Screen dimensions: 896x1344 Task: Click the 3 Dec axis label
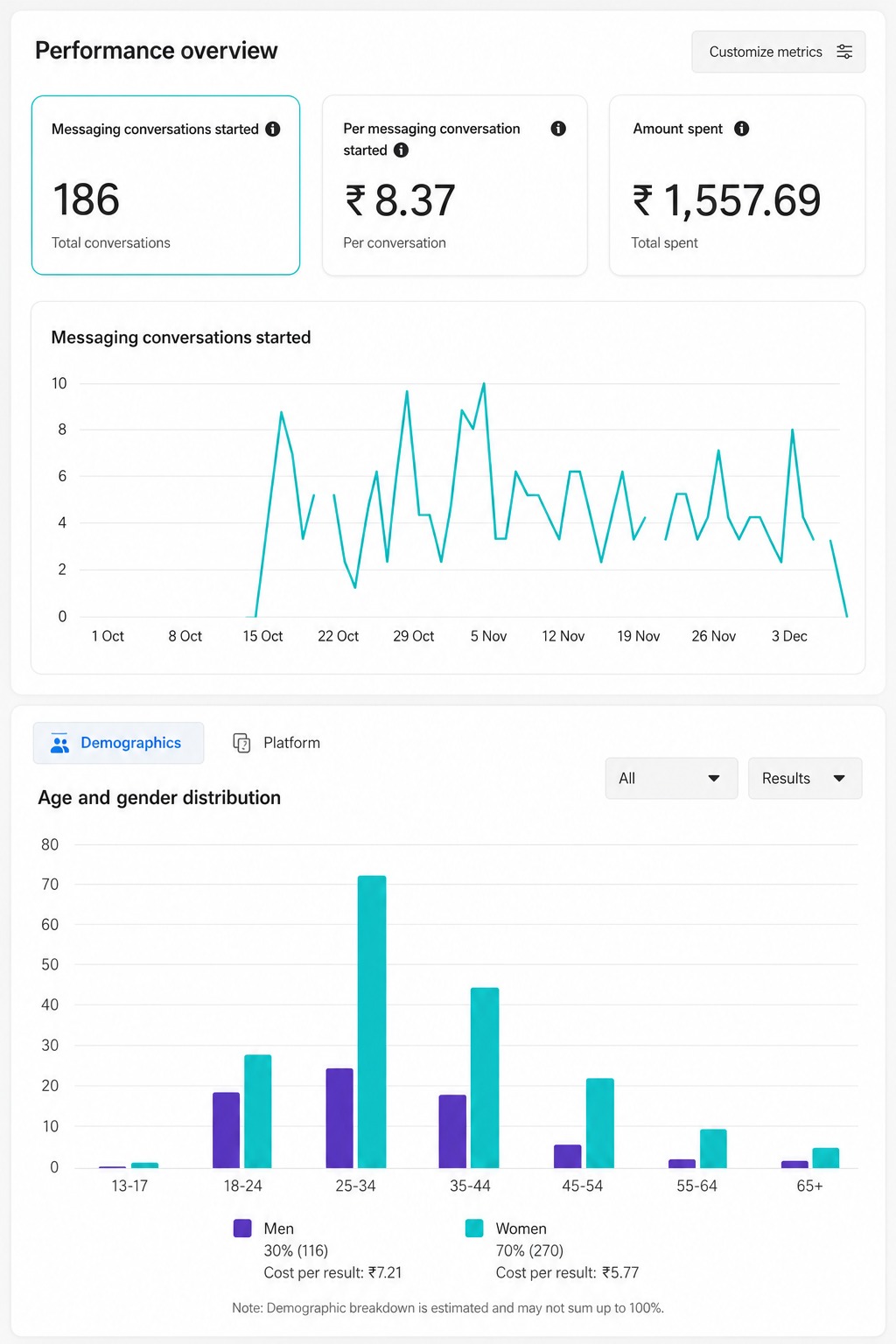click(x=789, y=636)
